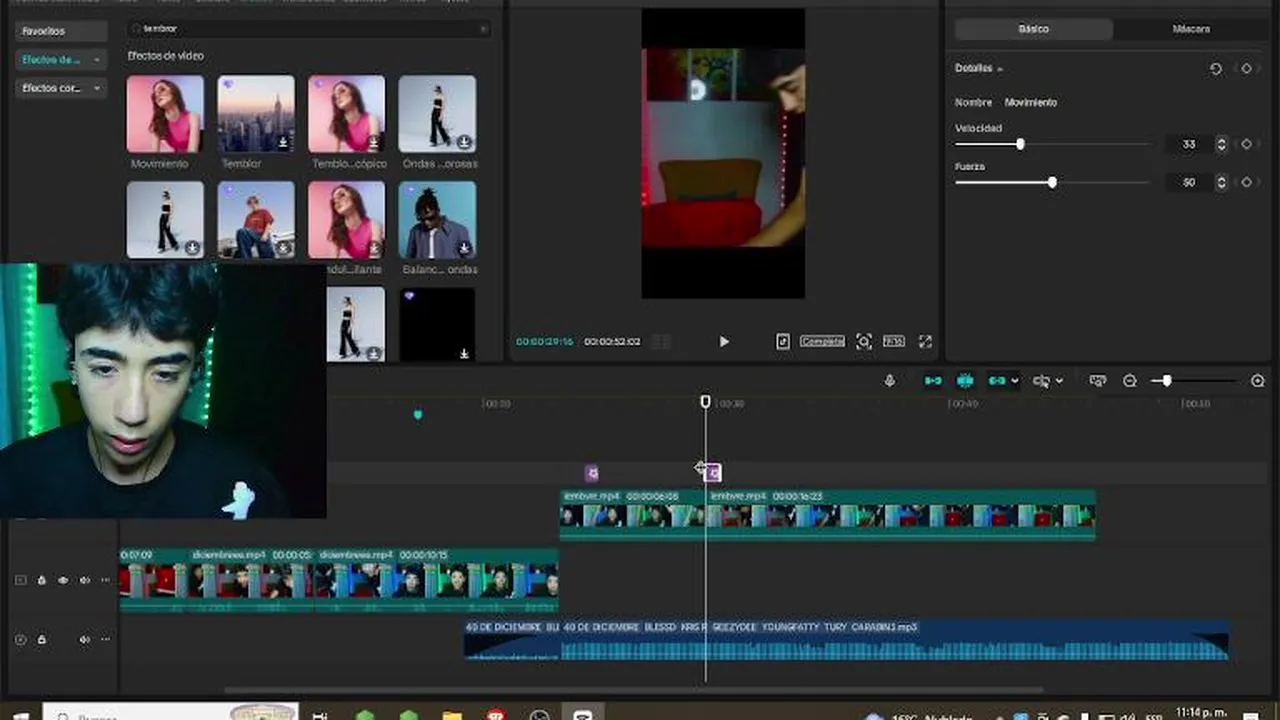Open the Windows Start menu
Viewport: 1280px width, 720px height.
click(20, 715)
